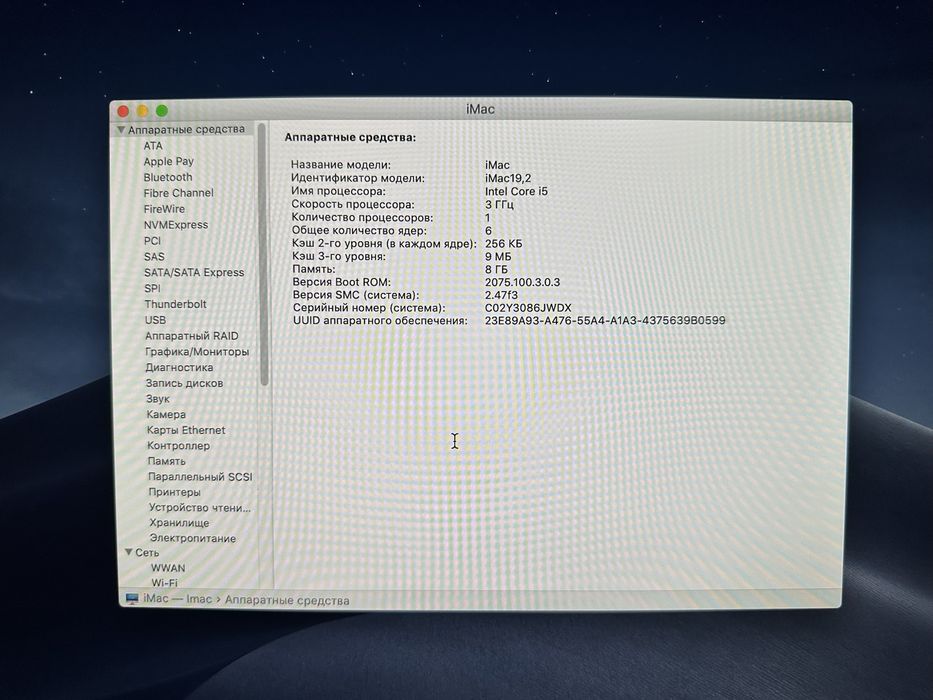Select USB in sidebar
This screenshot has width=933, height=700.
click(x=155, y=320)
